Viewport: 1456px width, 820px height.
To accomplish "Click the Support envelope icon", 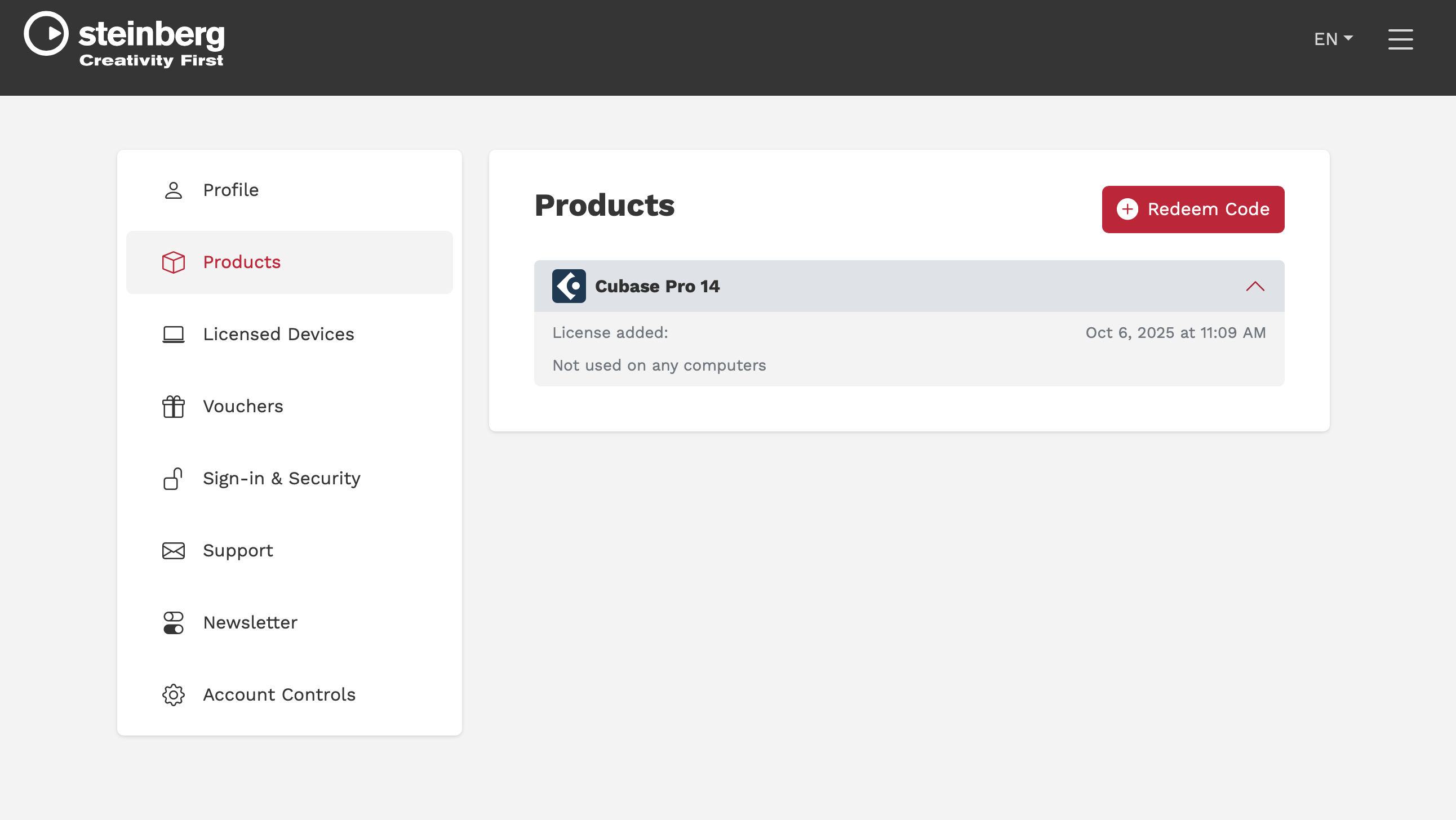I will pyautogui.click(x=173, y=550).
